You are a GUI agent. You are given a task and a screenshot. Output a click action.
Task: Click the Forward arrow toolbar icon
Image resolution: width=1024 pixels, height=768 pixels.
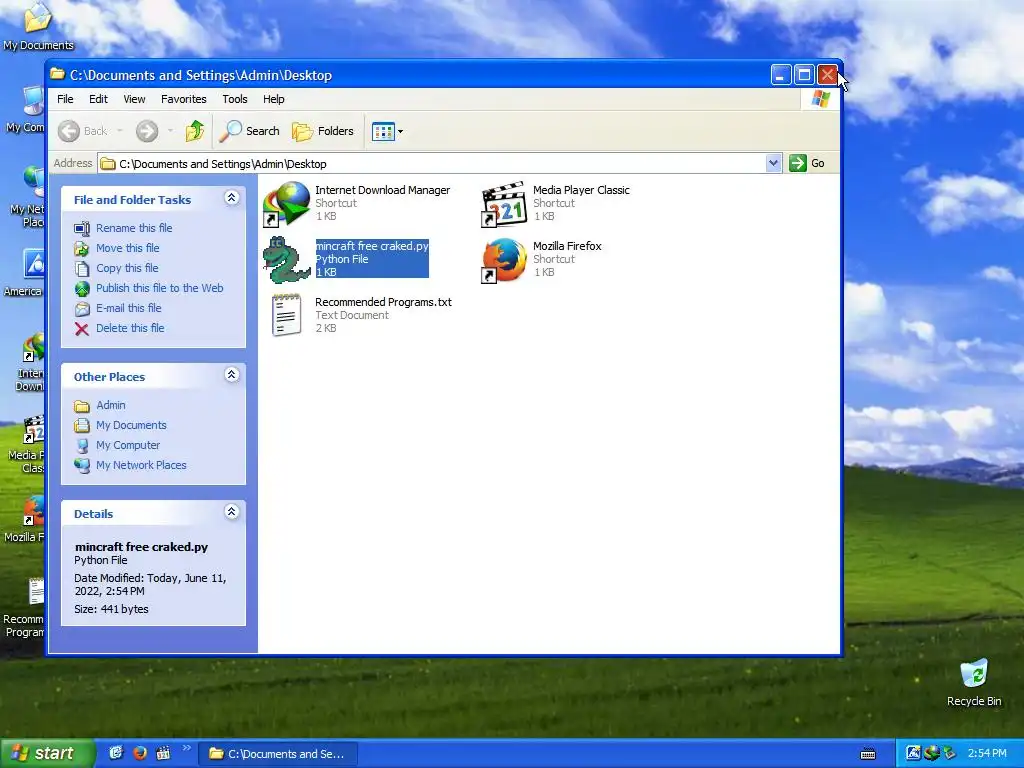(x=147, y=131)
